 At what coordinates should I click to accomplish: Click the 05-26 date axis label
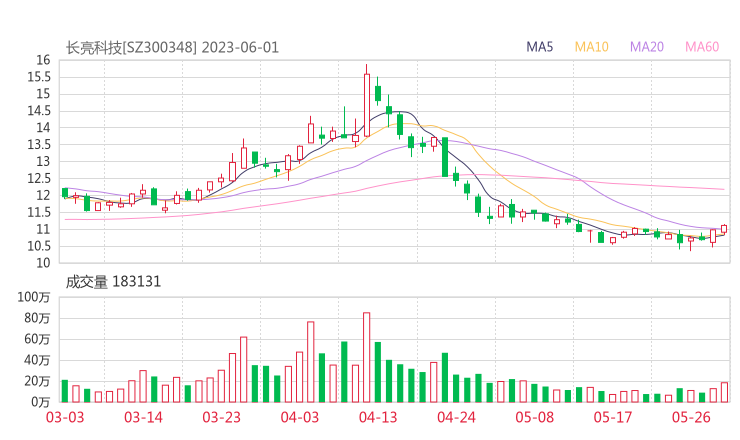[691, 417]
